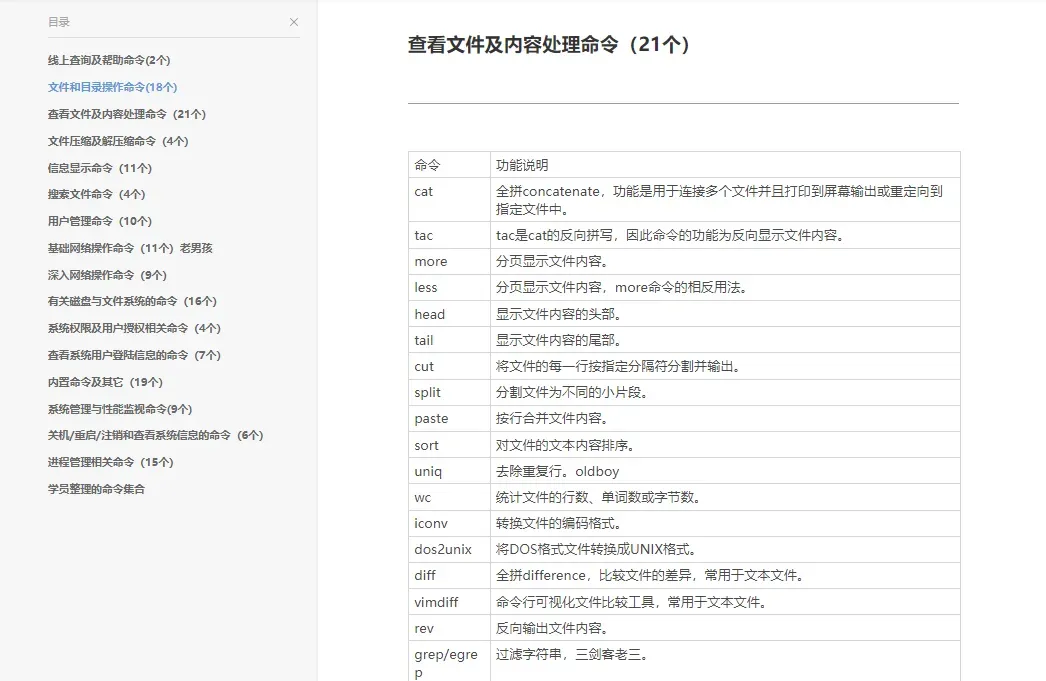1046x681 pixels.
Task: Select the grep/egrep command cell
Action: pyautogui.click(x=450, y=662)
